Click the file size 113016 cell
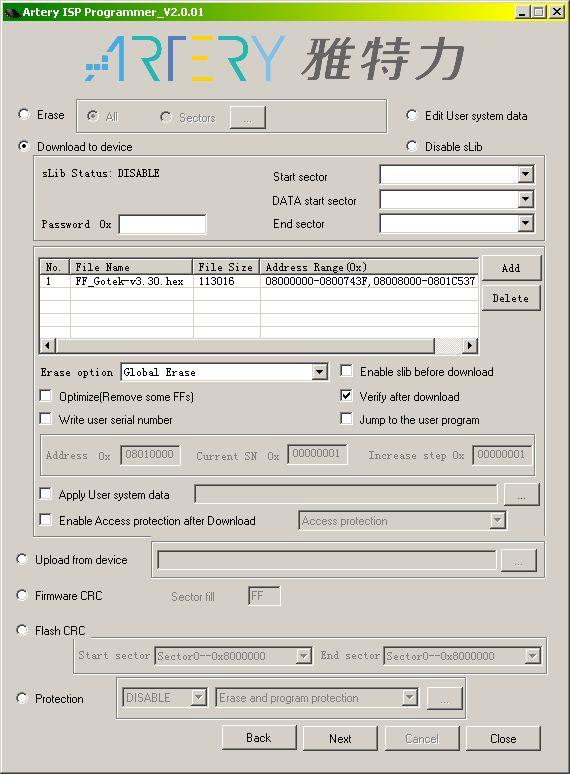This screenshot has width=570, height=774. point(227,281)
